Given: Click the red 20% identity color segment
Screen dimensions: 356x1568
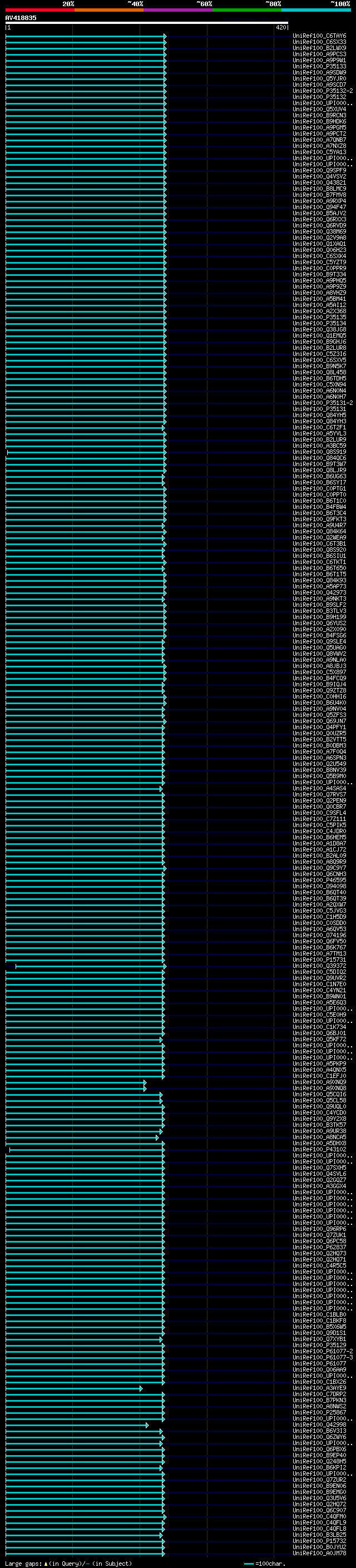Looking at the screenshot, I should coord(39,10).
